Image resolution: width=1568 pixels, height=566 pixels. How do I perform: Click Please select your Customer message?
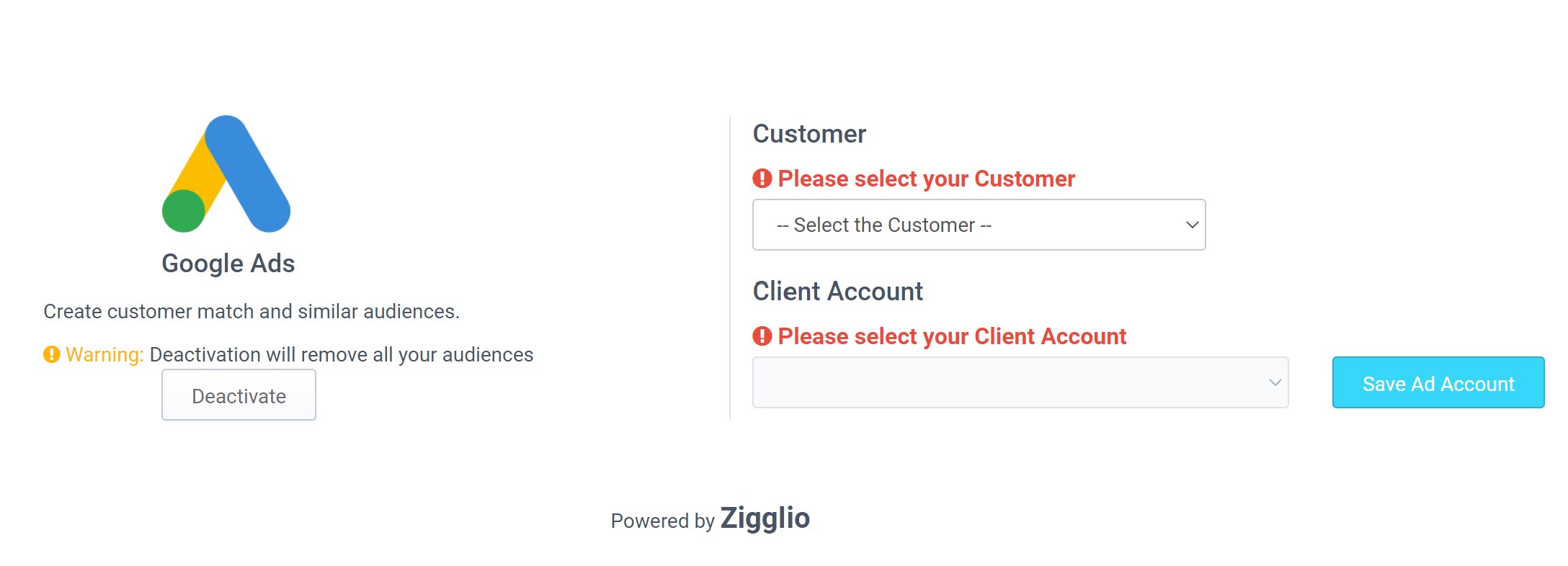point(926,179)
